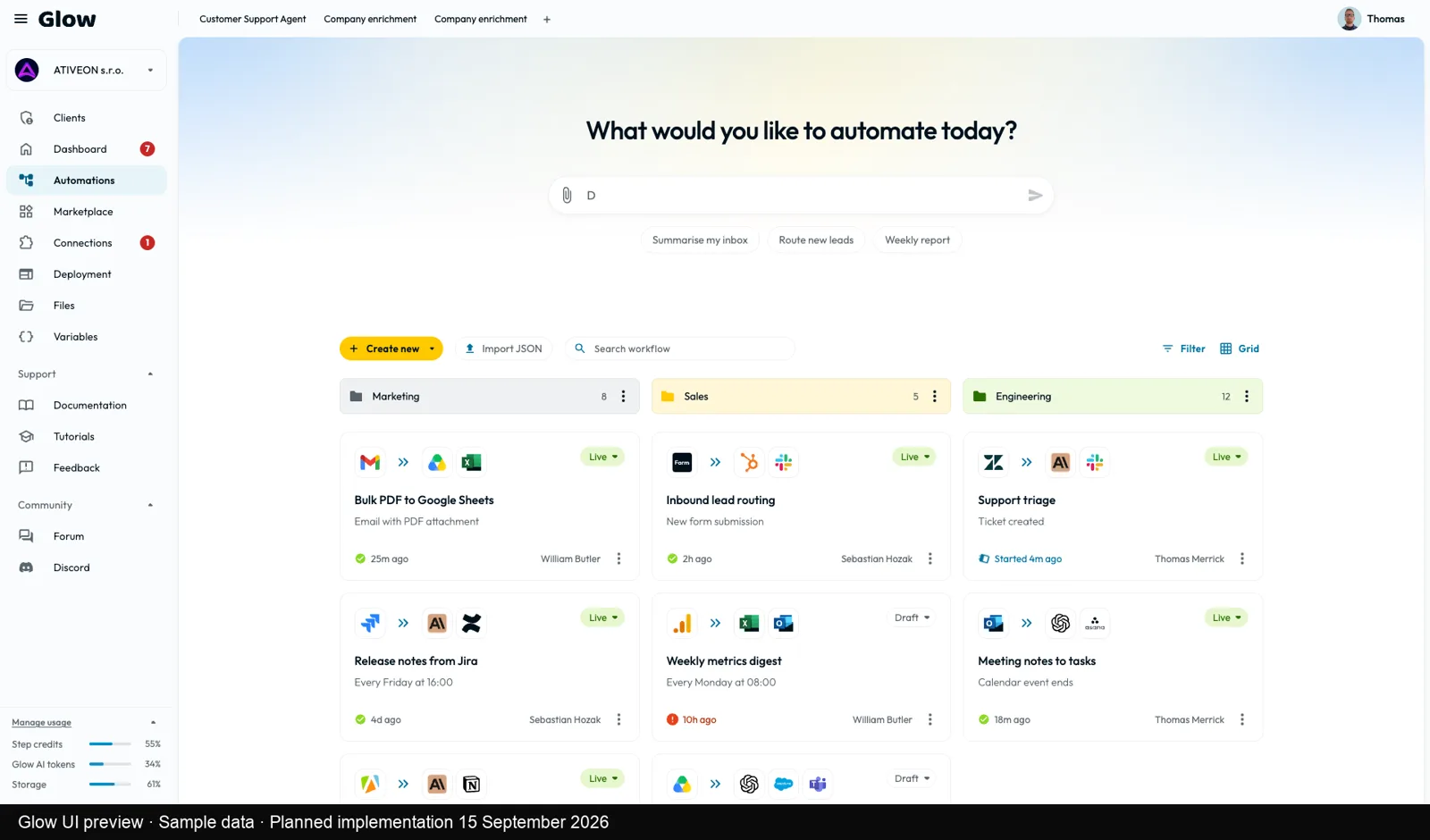Click the Google Analytics icon on Weekly metrics digest
This screenshot has height=840, width=1430.
[682, 623]
